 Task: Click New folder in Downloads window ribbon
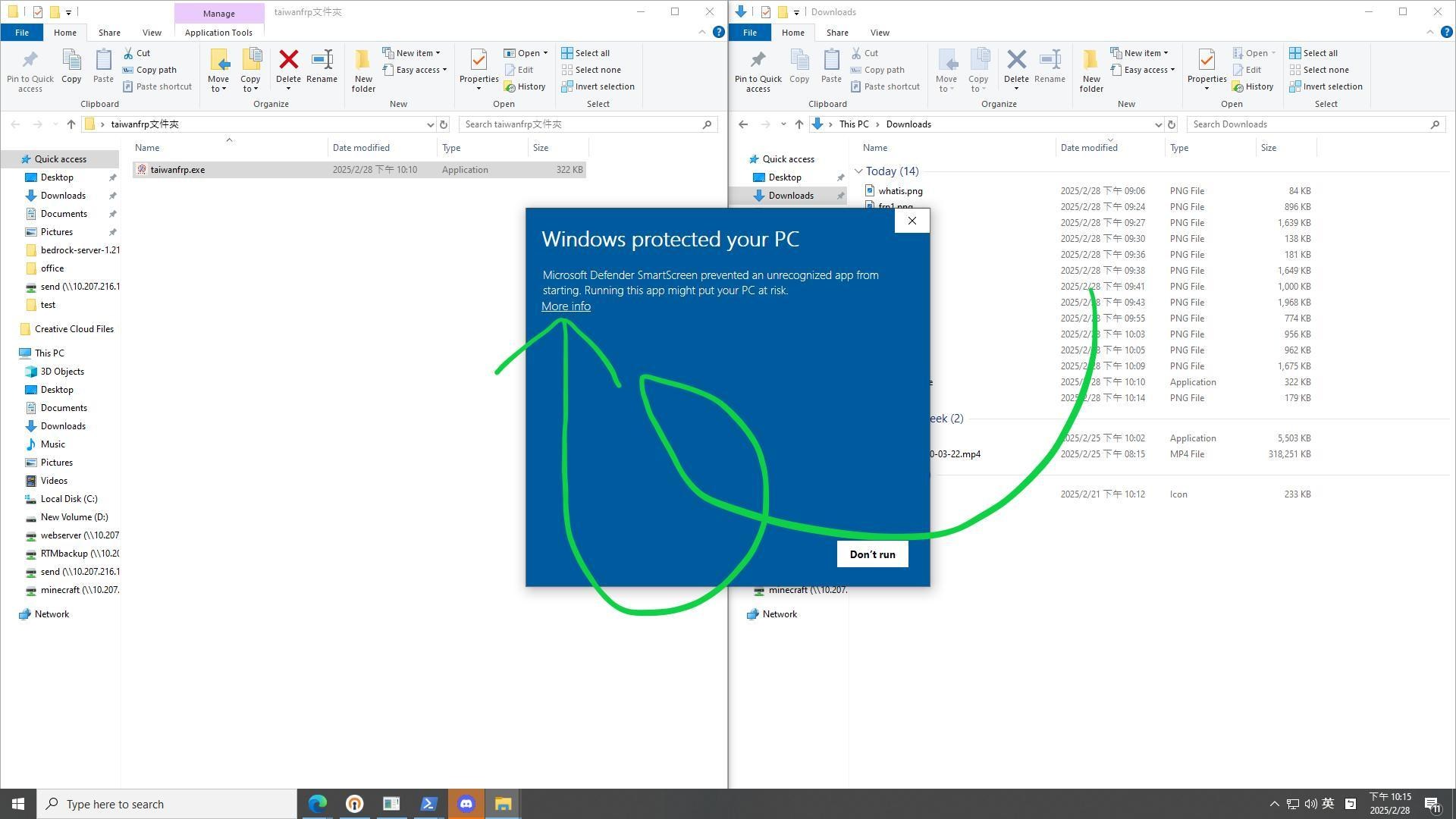tap(1091, 71)
